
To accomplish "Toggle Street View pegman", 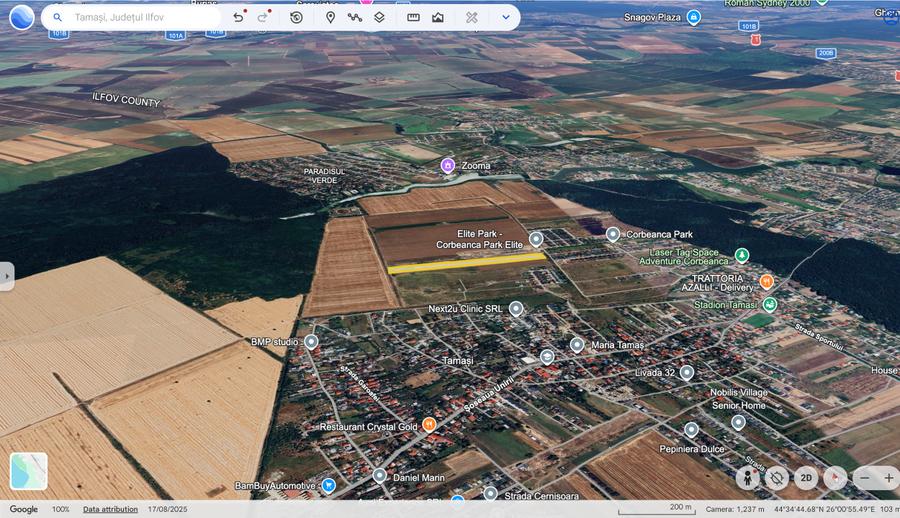I will point(748,478).
